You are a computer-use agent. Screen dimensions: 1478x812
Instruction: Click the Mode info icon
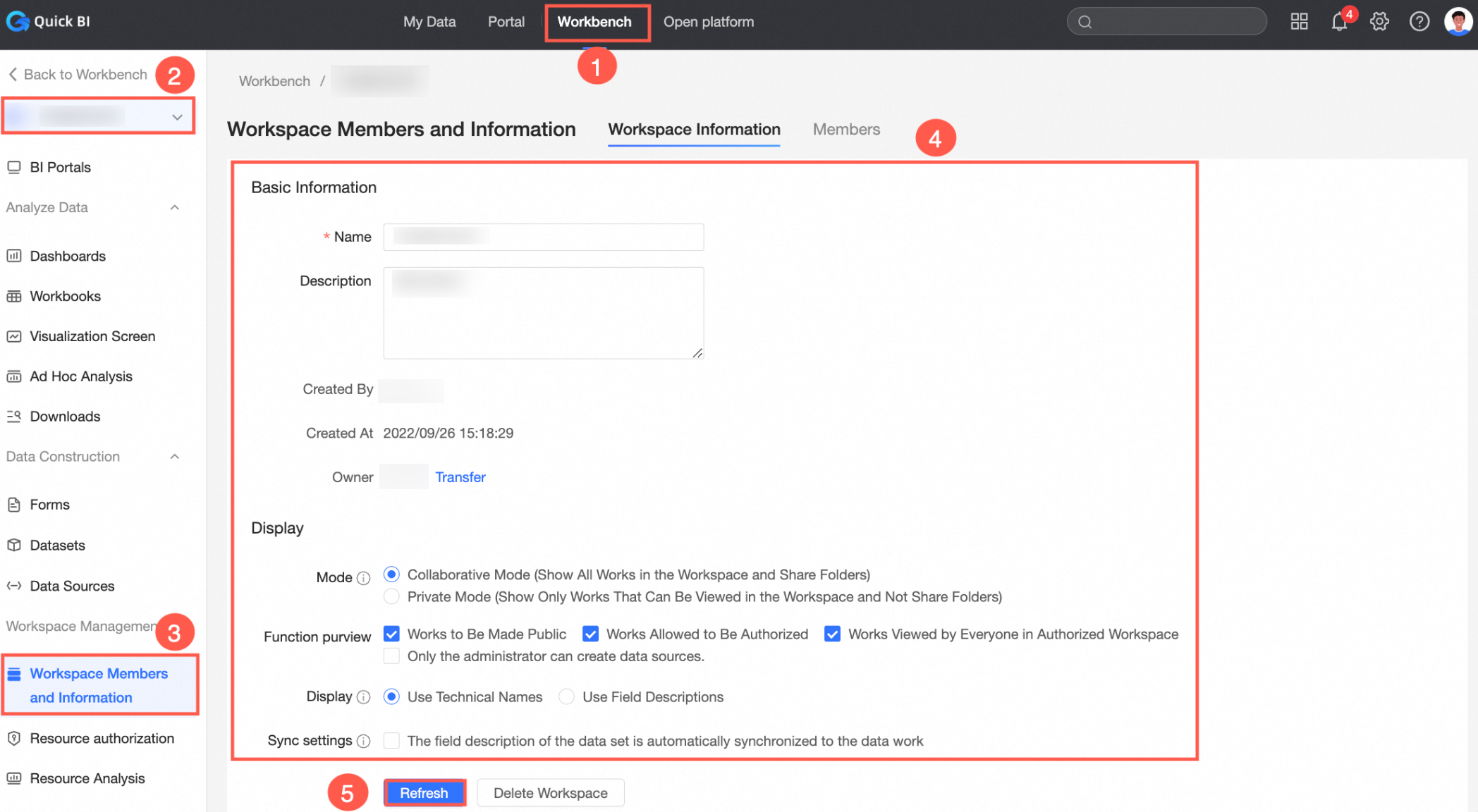(363, 578)
